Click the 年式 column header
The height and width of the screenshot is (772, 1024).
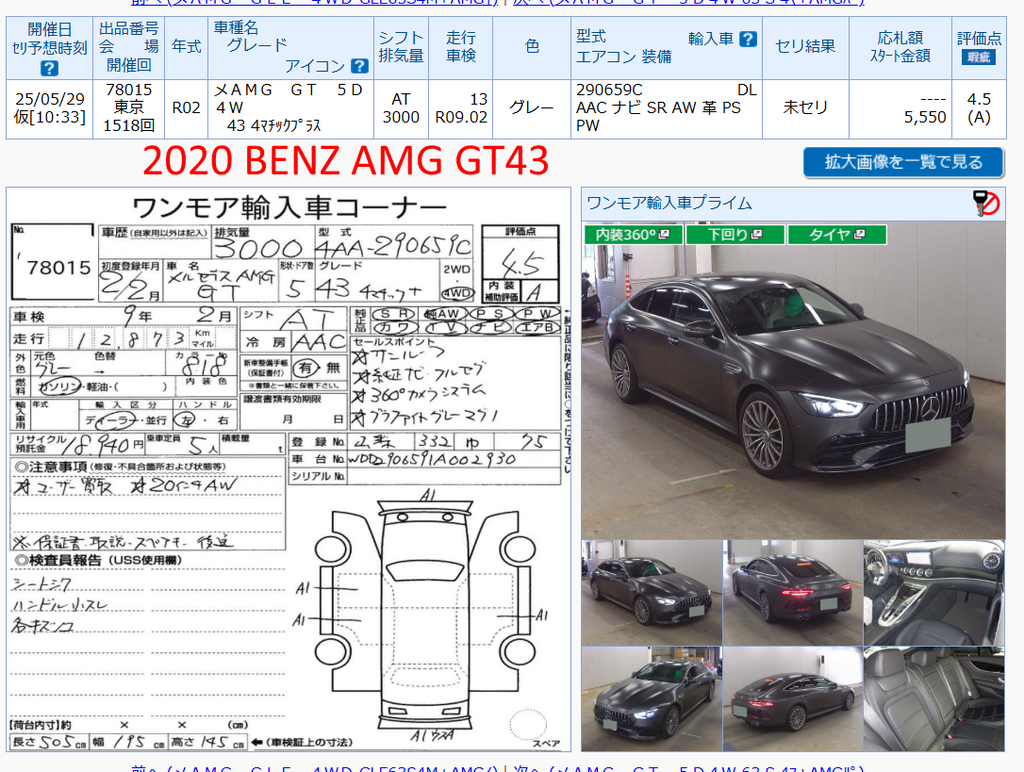(186, 47)
